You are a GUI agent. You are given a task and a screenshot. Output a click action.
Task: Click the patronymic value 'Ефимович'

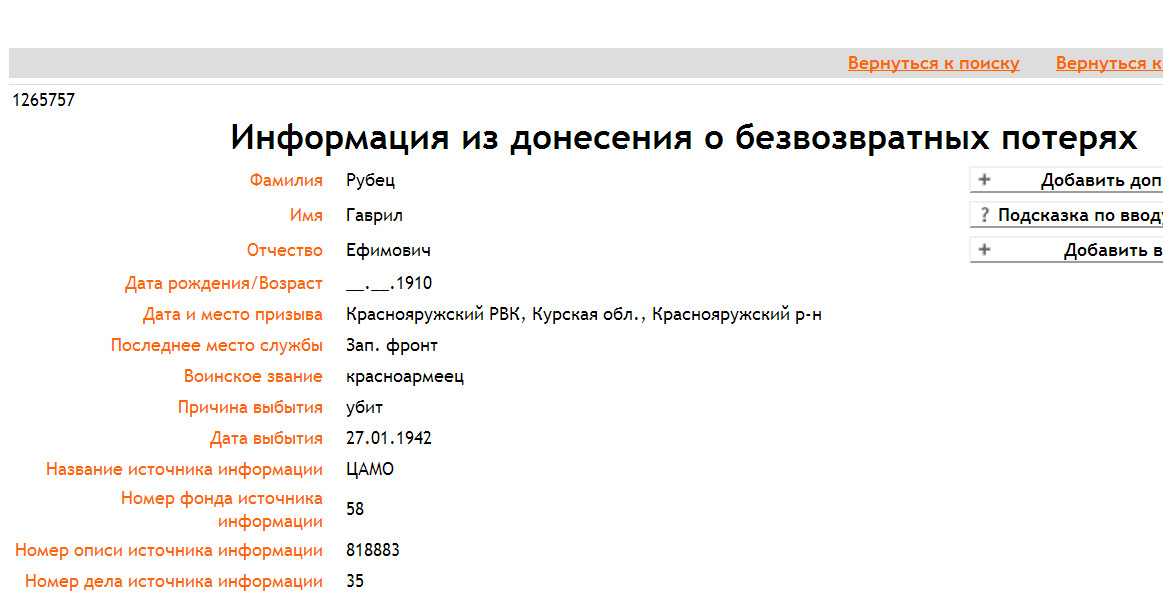coord(388,251)
